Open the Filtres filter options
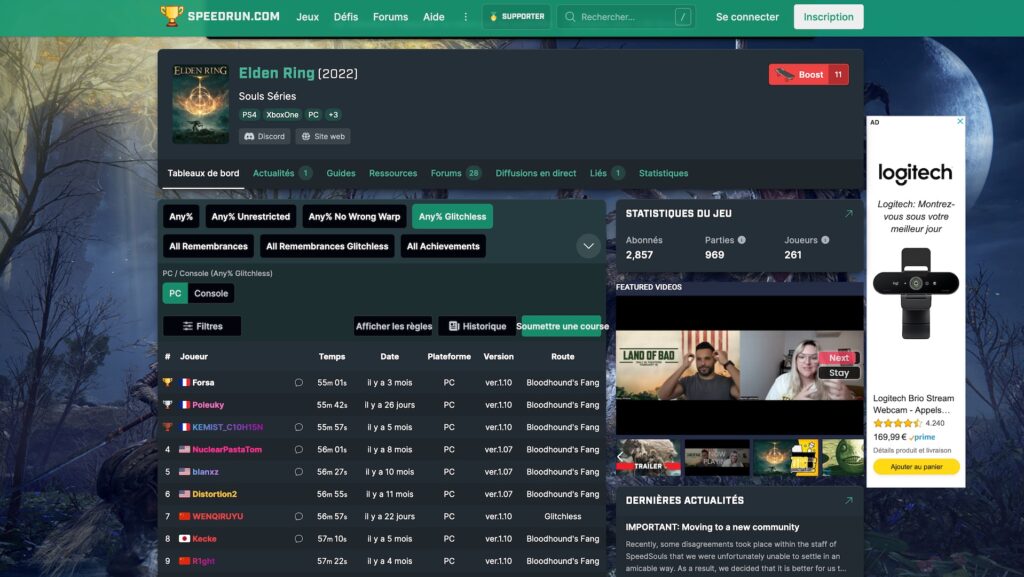The height and width of the screenshot is (577, 1024). pyautogui.click(x=202, y=326)
